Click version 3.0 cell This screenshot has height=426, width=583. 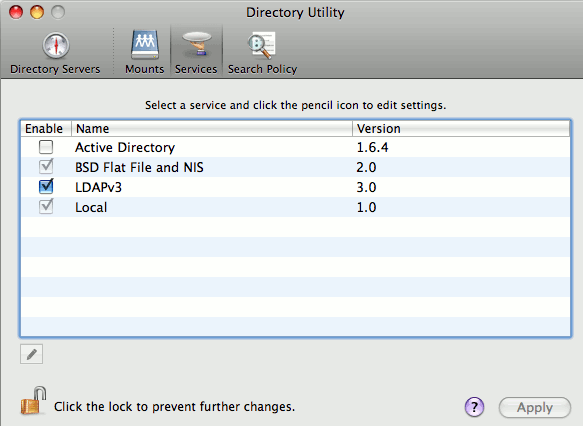366,187
